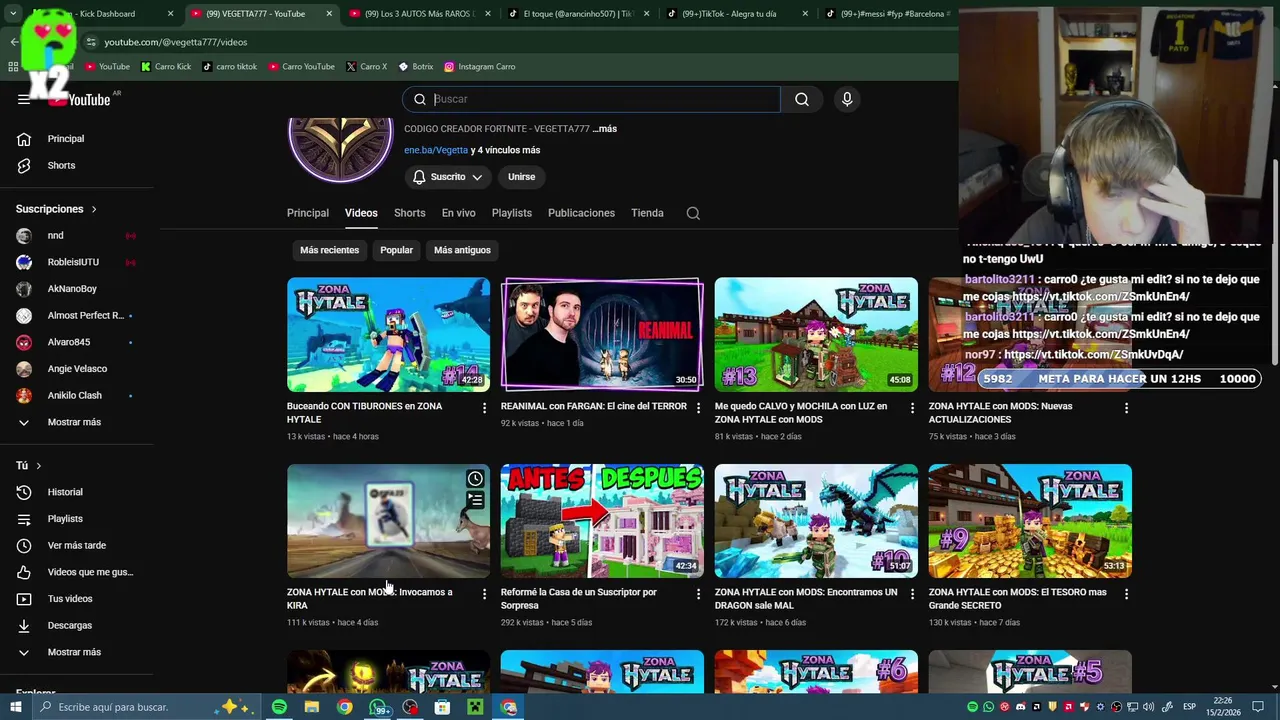This screenshot has width=1280, height=720.
Task: Show more under Tú with Mostrar más
Action: pos(74,652)
